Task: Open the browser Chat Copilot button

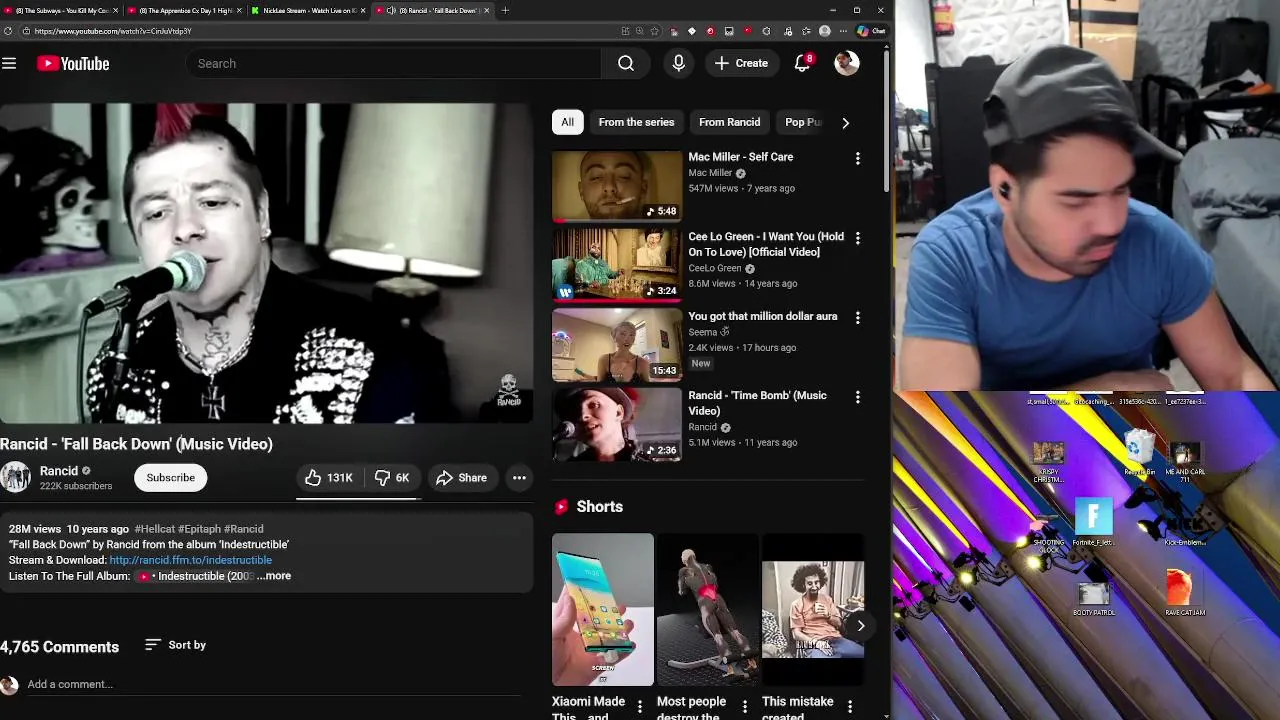Action: 871,31
